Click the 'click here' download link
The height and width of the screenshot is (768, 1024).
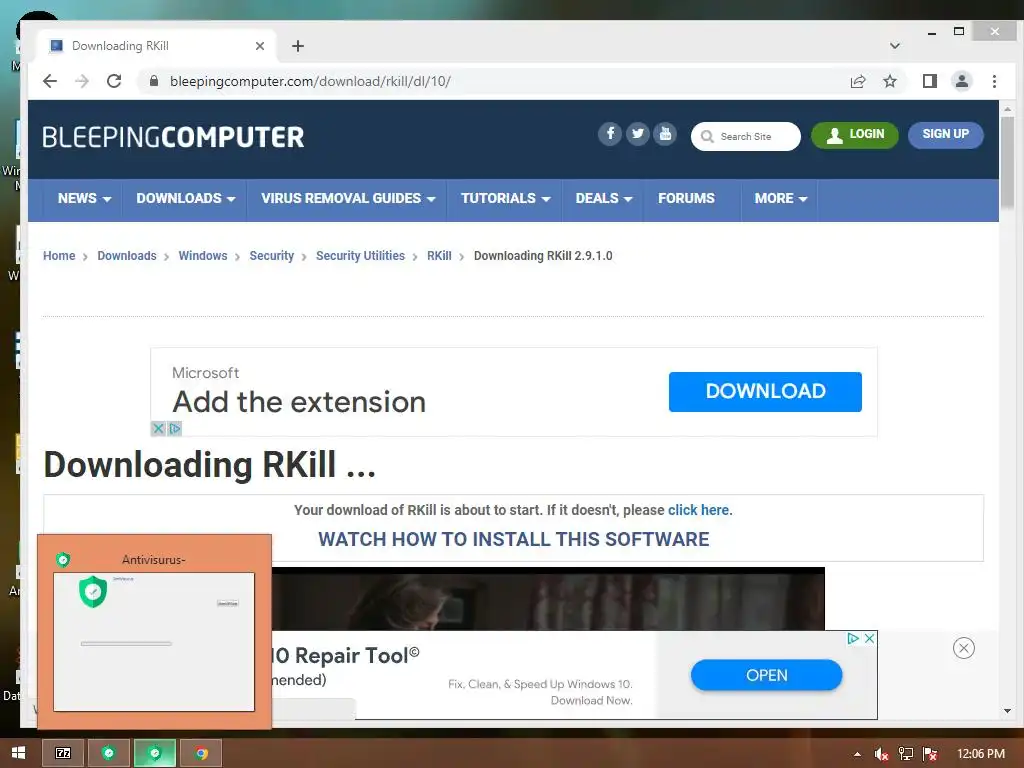698,510
